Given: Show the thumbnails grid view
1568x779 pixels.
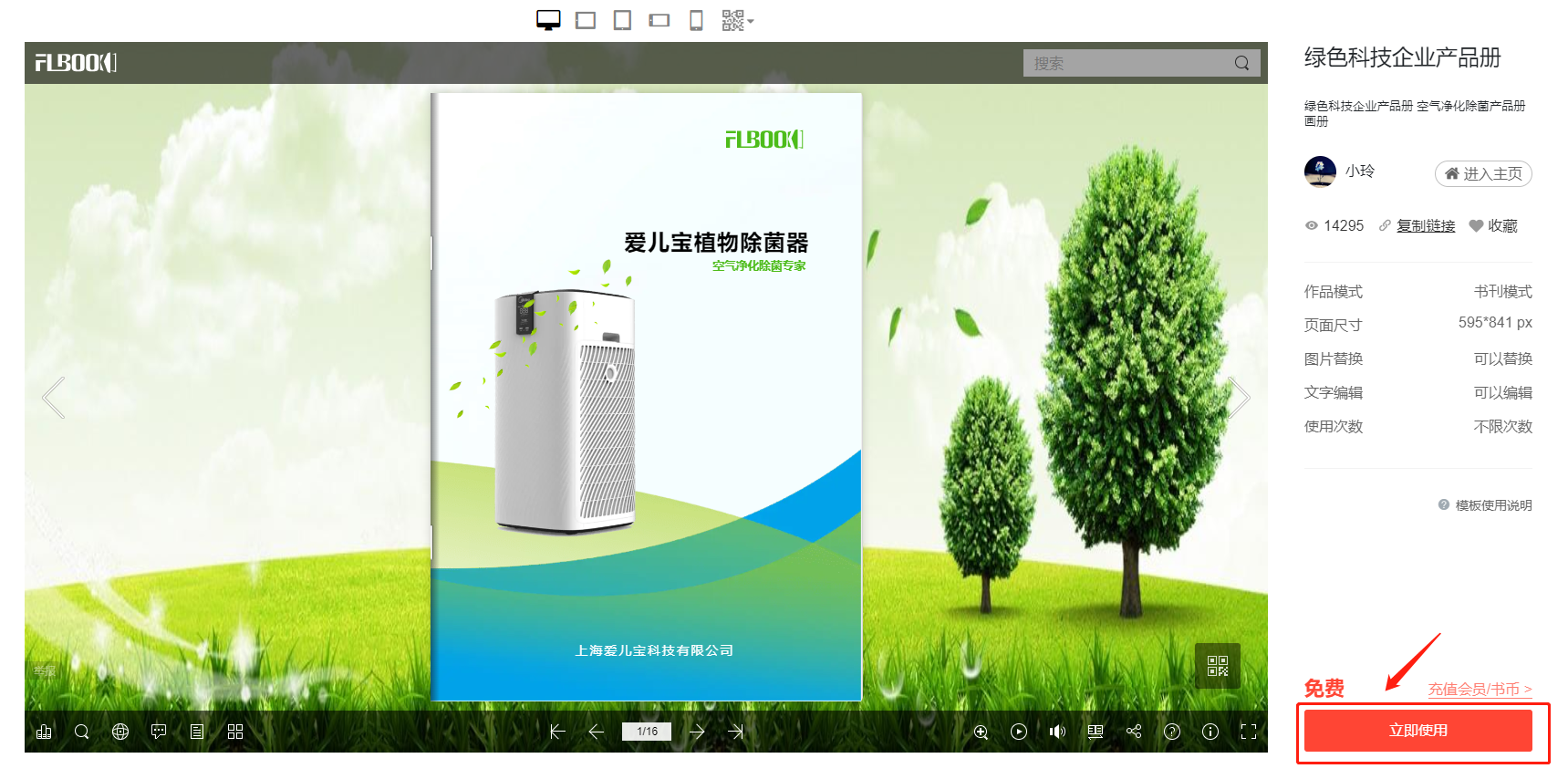Looking at the screenshot, I should [x=235, y=732].
